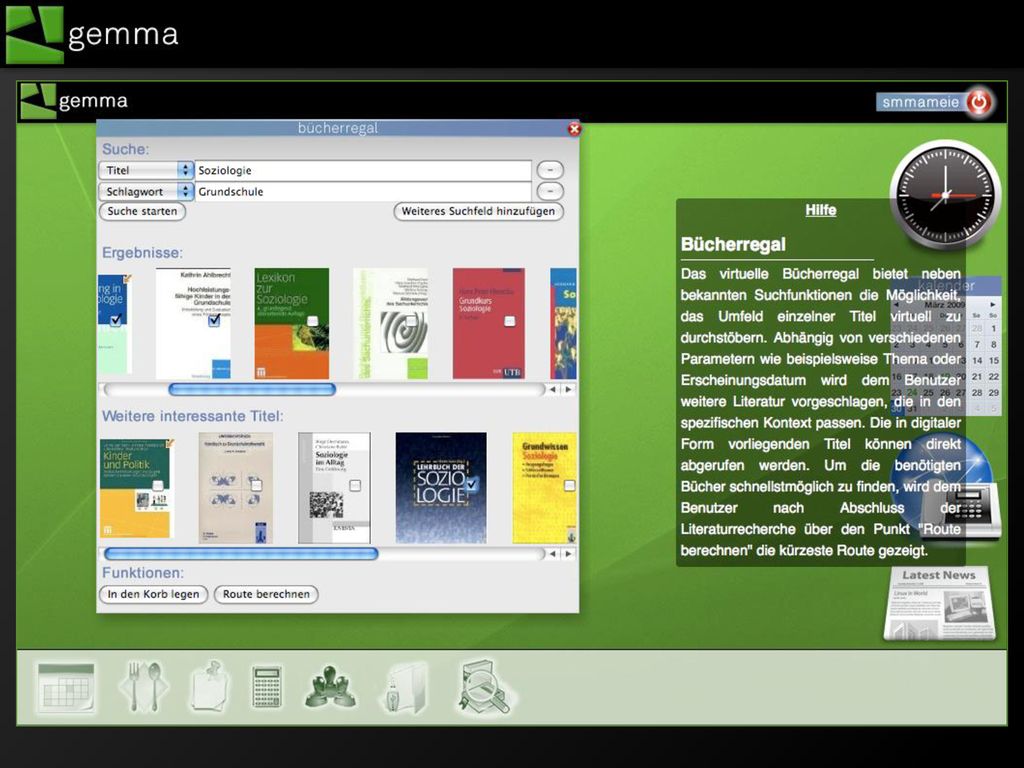This screenshot has width=1024, height=768.
Task: Check the Kinder und Politik checkbox
Action: point(157,486)
